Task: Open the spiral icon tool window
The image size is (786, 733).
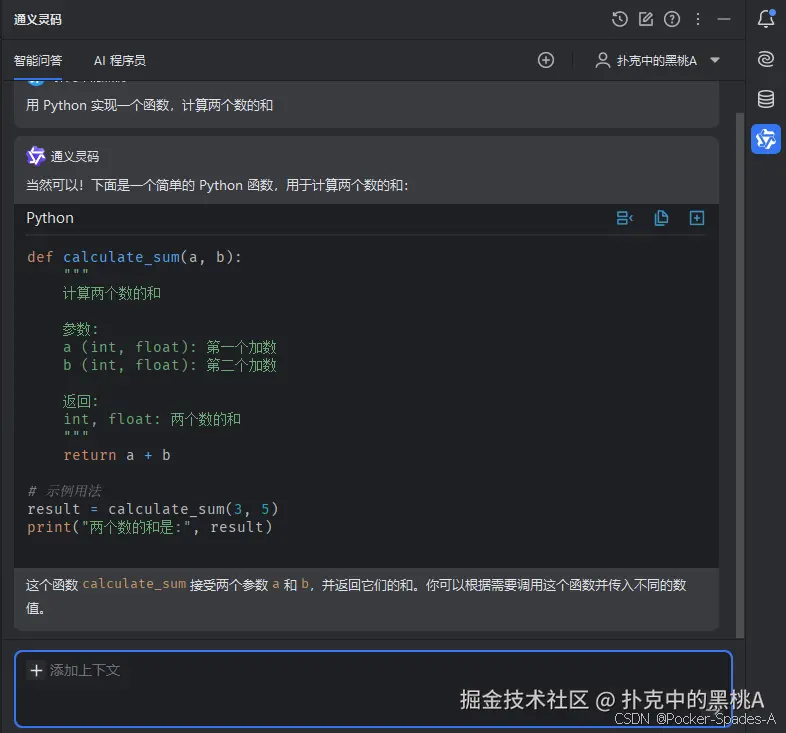Action: (x=766, y=59)
